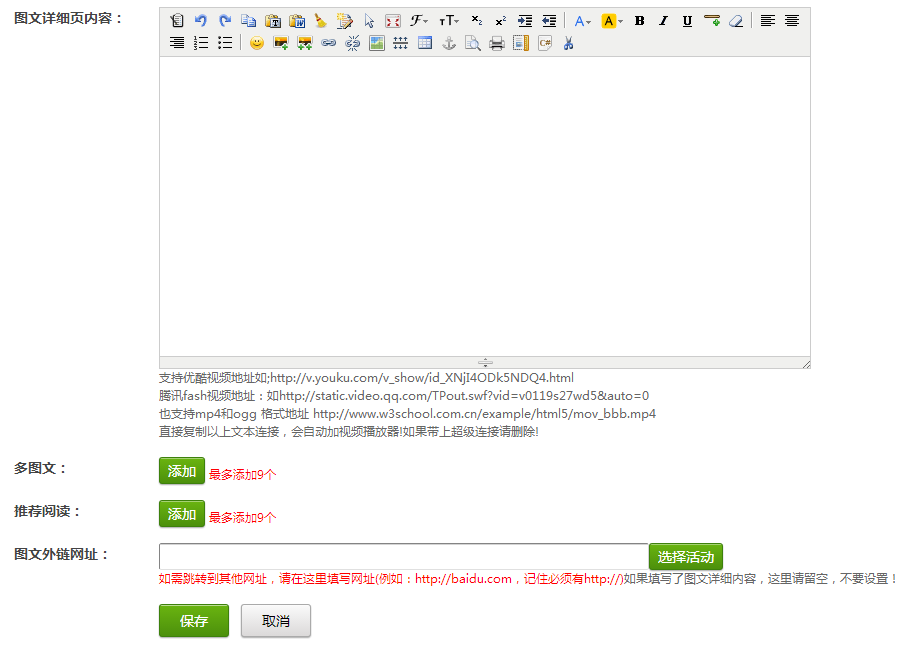Click the anchor icon in toolbar

(449, 43)
